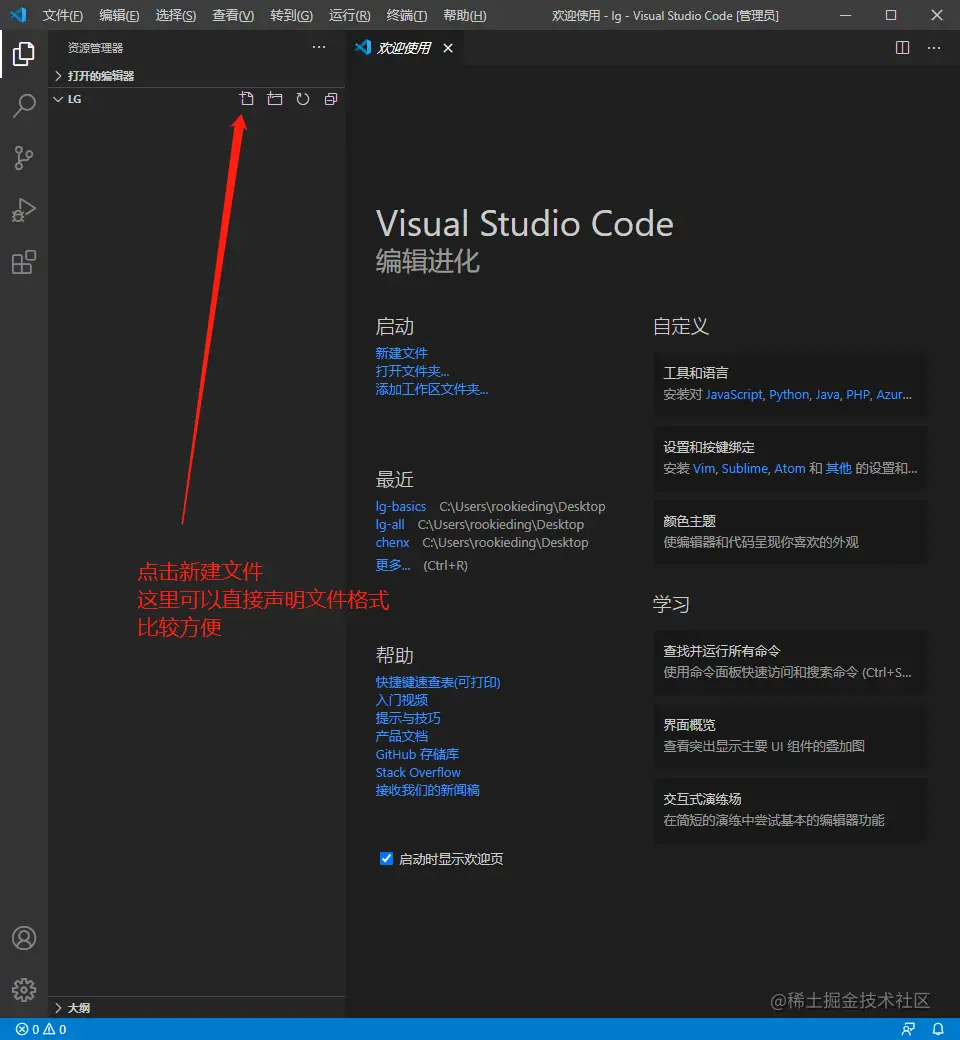Open the Explorer view in activity bar
The image size is (960, 1040).
(24, 54)
